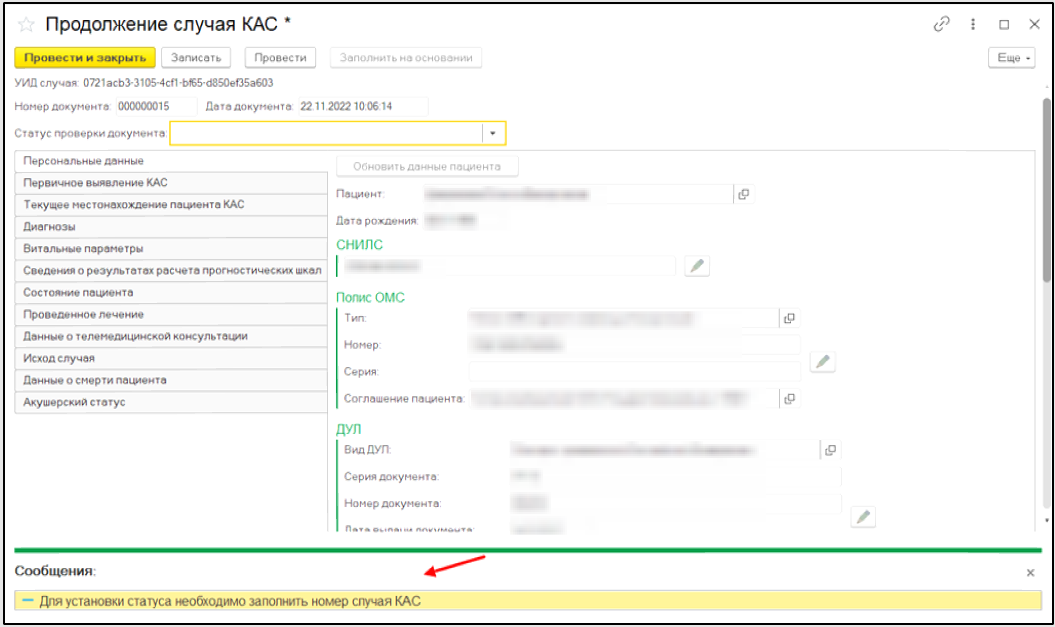The image size is (1055, 627).
Task: Open the policy Тип field selection icon
Action: tap(789, 318)
